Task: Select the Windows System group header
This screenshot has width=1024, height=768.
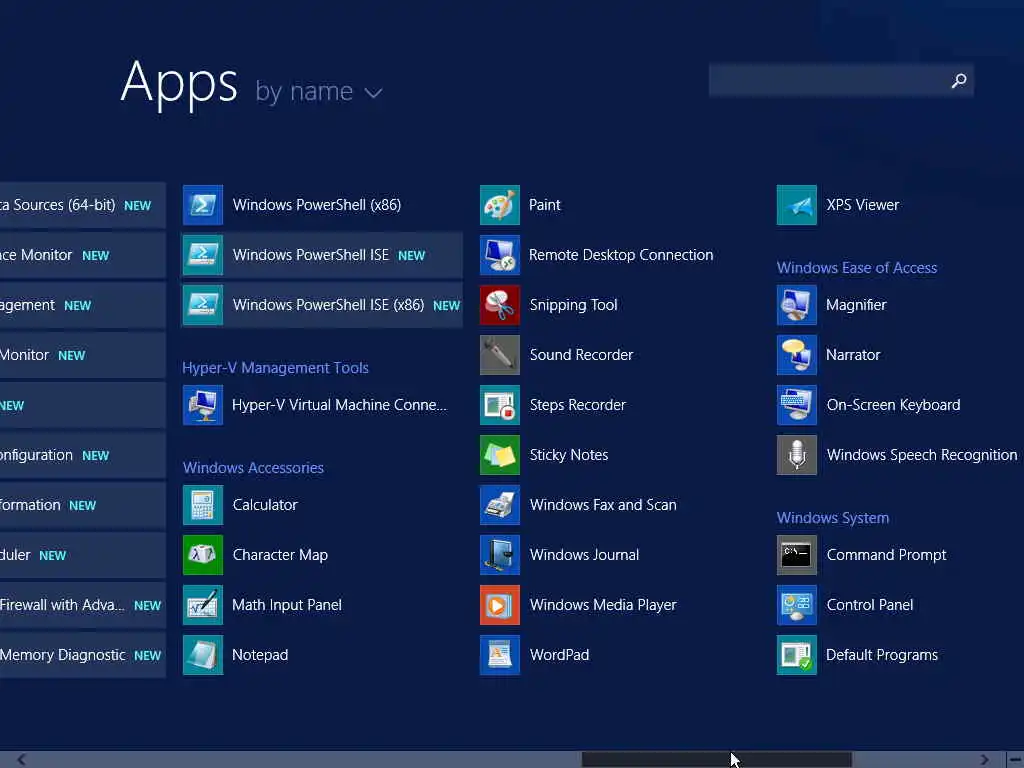Action: pyautogui.click(x=833, y=518)
